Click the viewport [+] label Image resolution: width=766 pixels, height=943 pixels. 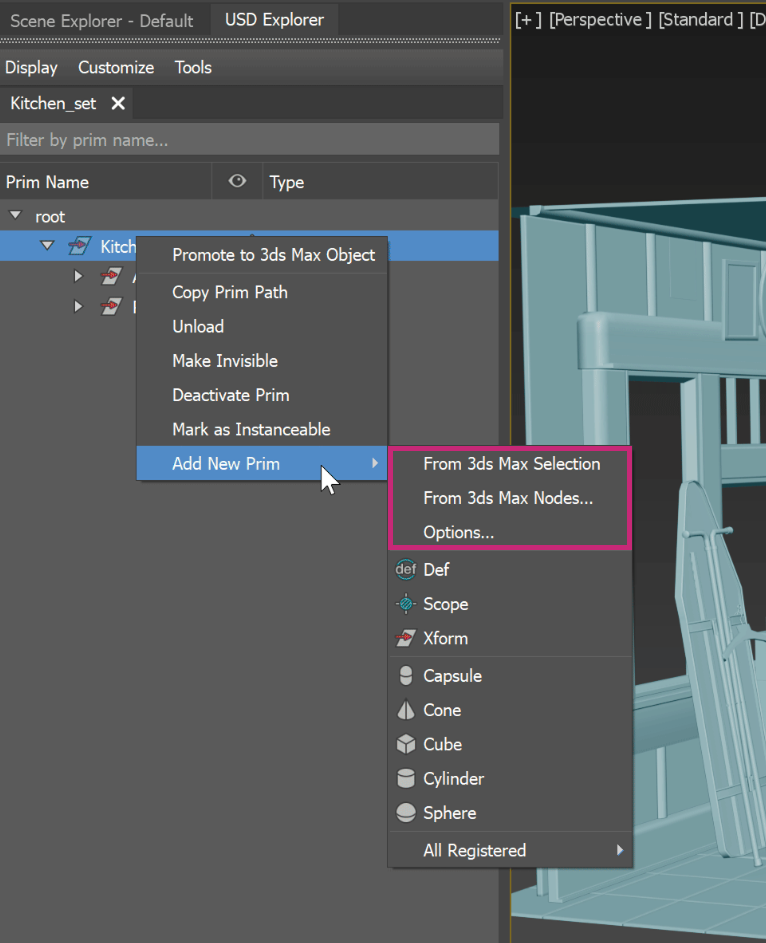click(x=529, y=20)
